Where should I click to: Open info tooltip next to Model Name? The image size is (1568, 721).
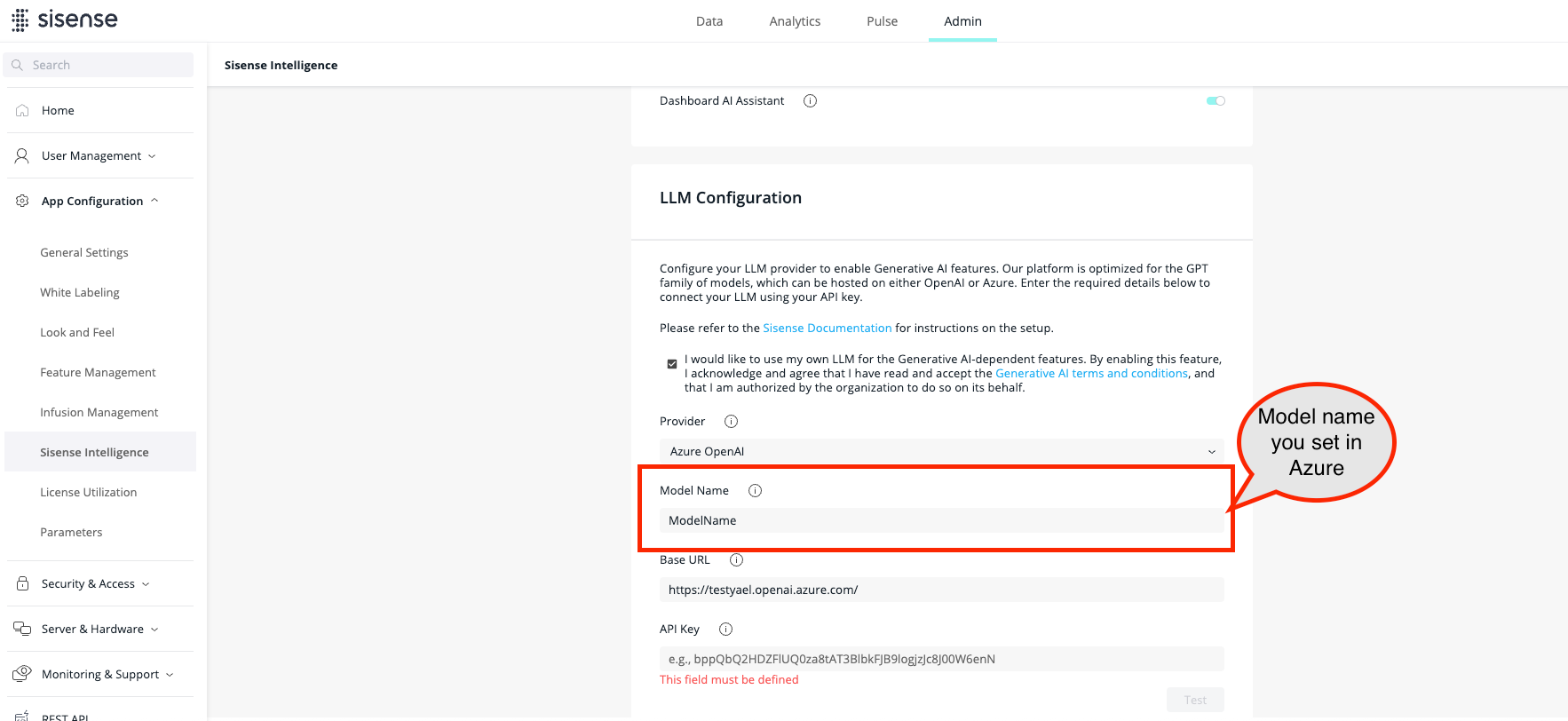755,490
